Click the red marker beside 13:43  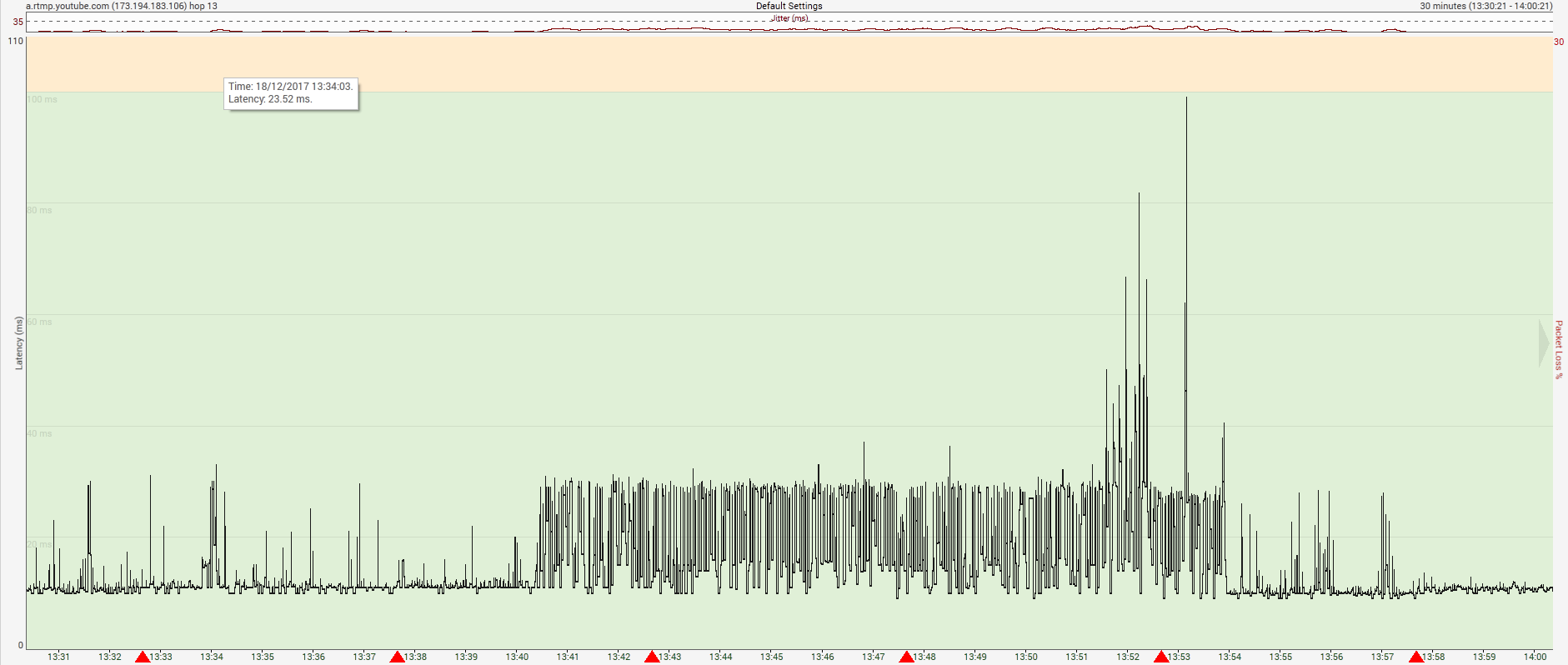point(652,657)
